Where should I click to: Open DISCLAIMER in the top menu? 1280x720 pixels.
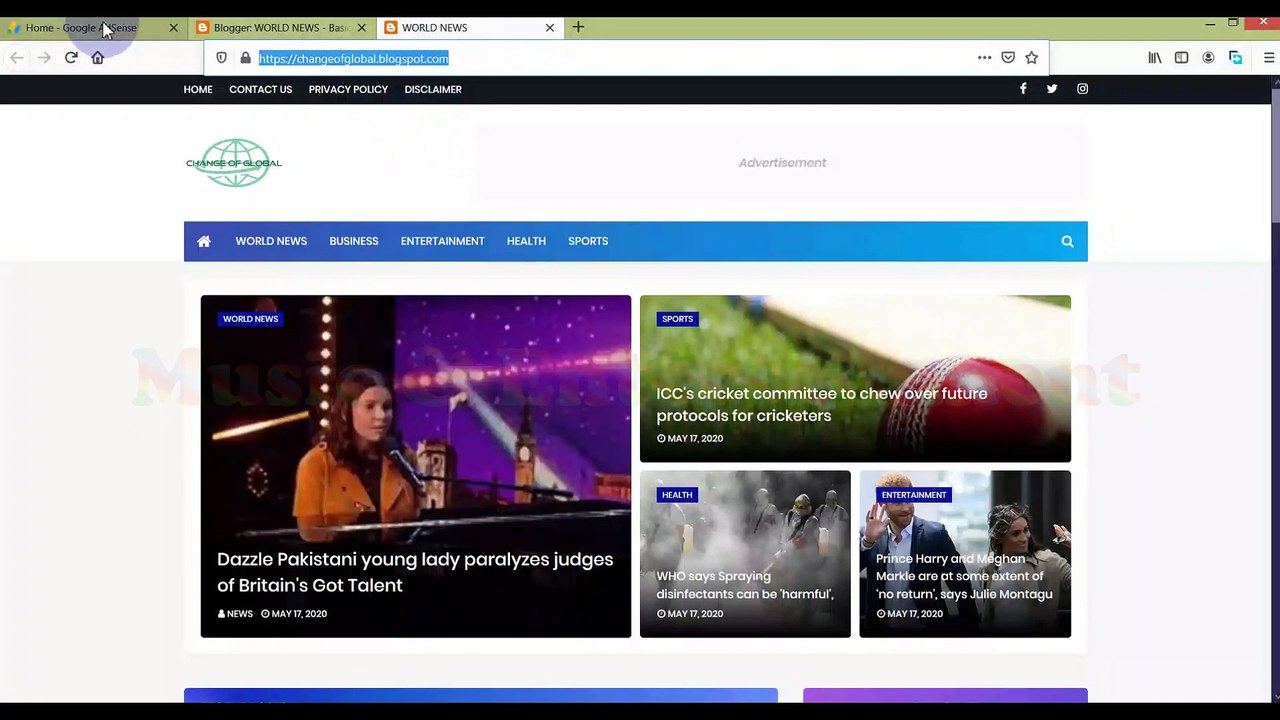433,89
